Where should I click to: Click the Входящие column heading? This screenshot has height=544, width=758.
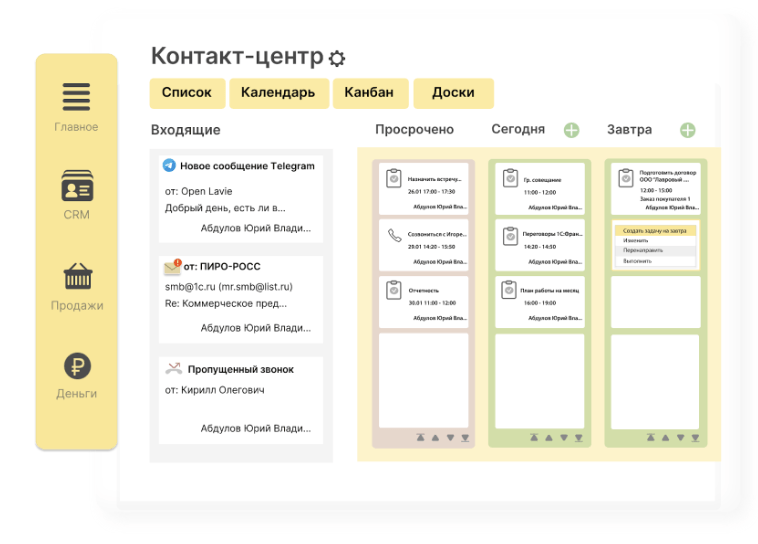click(x=186, y=130)
